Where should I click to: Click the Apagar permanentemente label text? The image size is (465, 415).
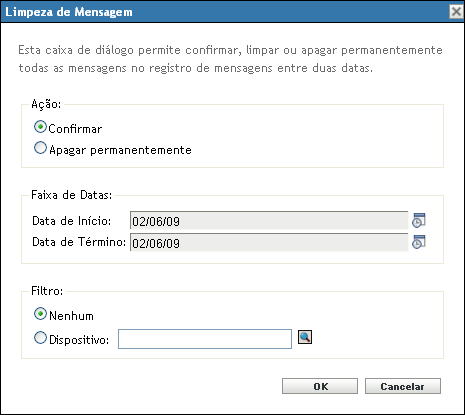click(120, 150)
